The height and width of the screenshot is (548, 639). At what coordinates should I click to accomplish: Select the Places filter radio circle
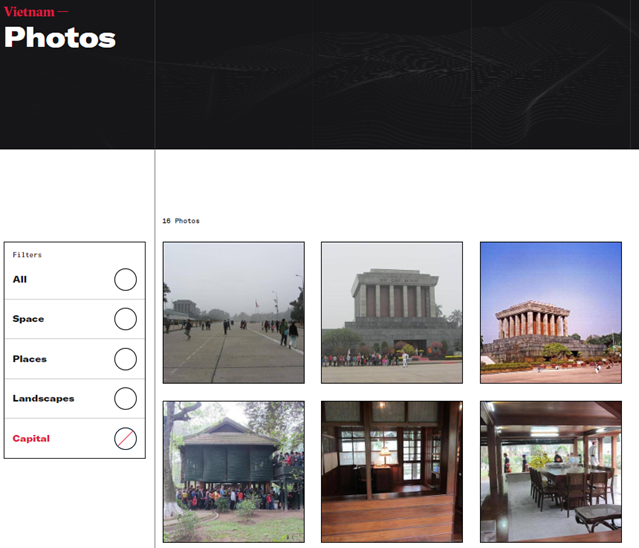(125, 359)
